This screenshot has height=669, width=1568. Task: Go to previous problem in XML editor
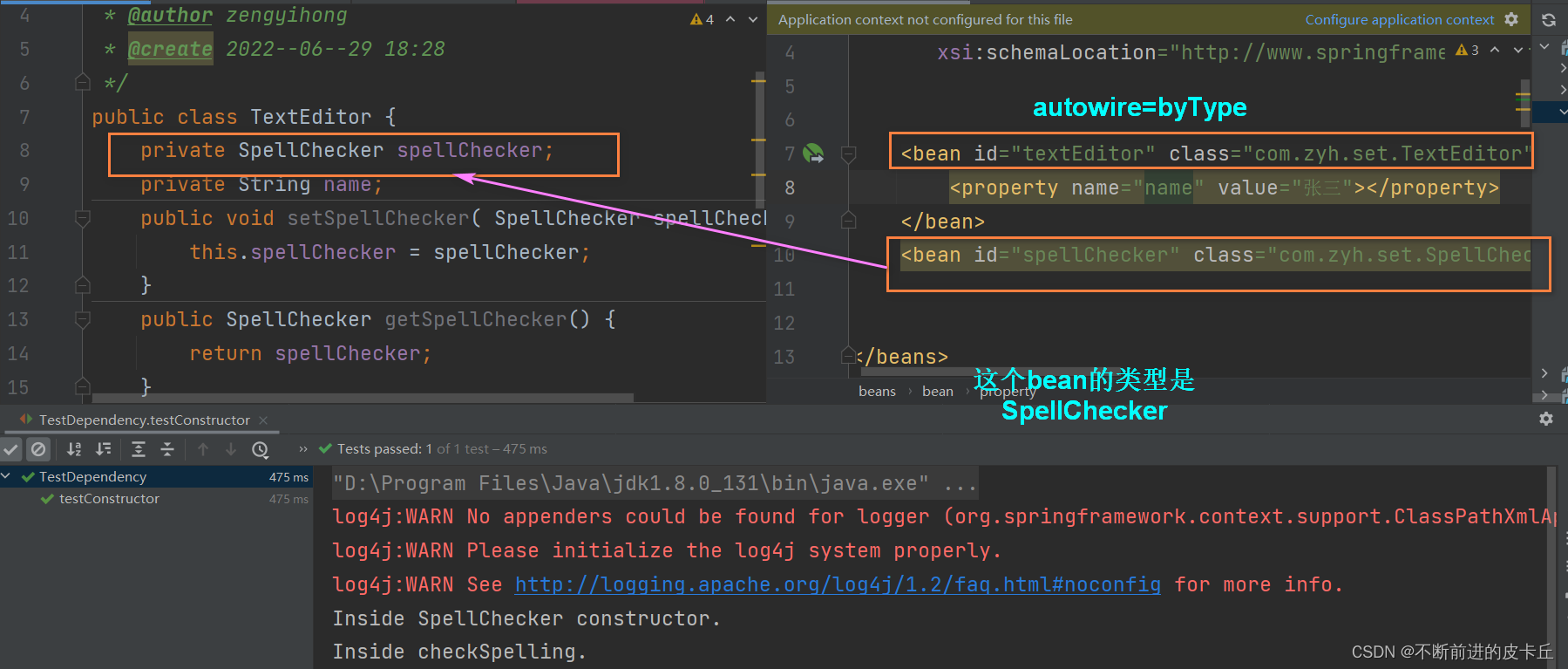(x=1495, y=51)
